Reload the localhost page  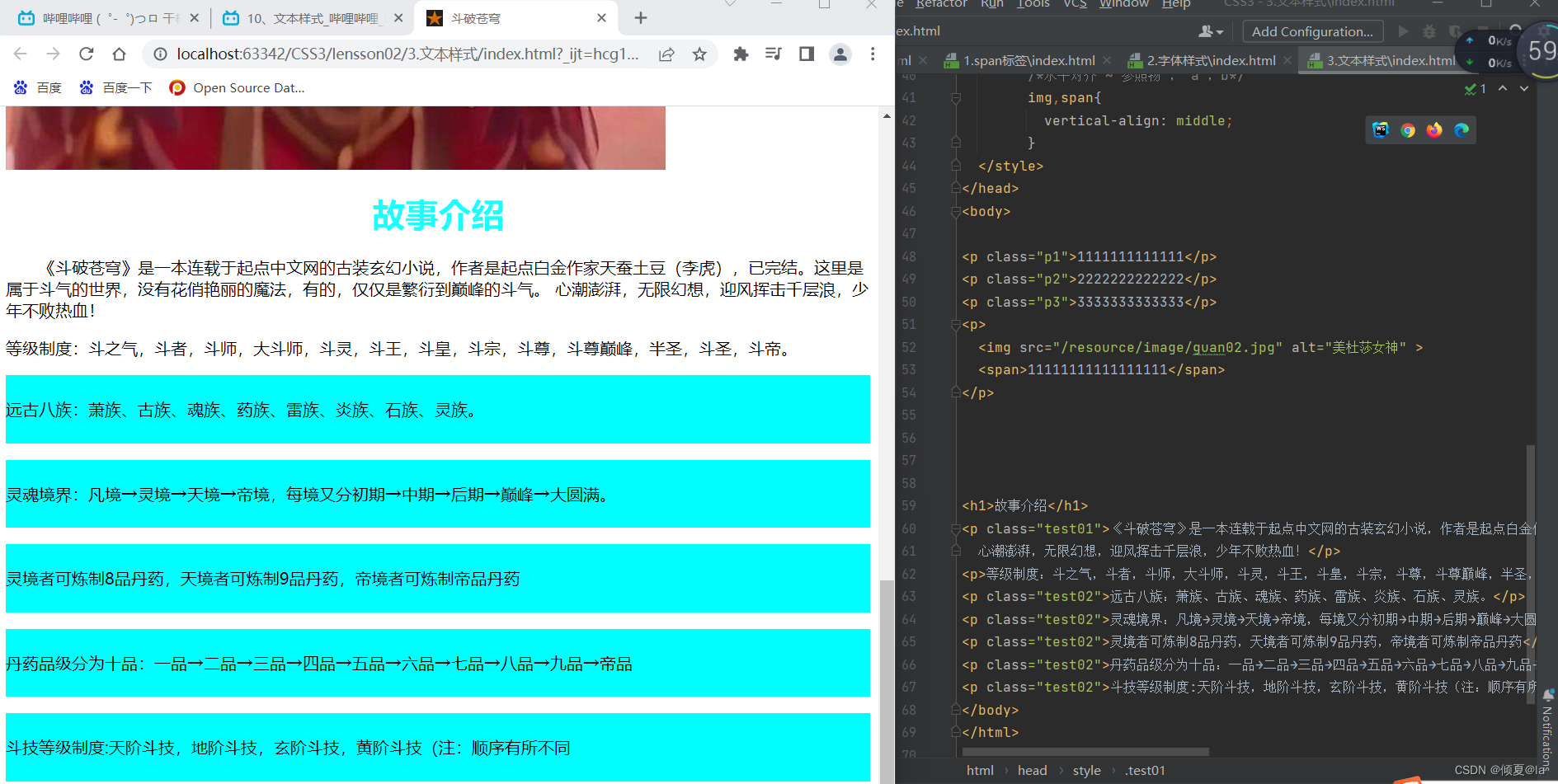coord(87,54)
